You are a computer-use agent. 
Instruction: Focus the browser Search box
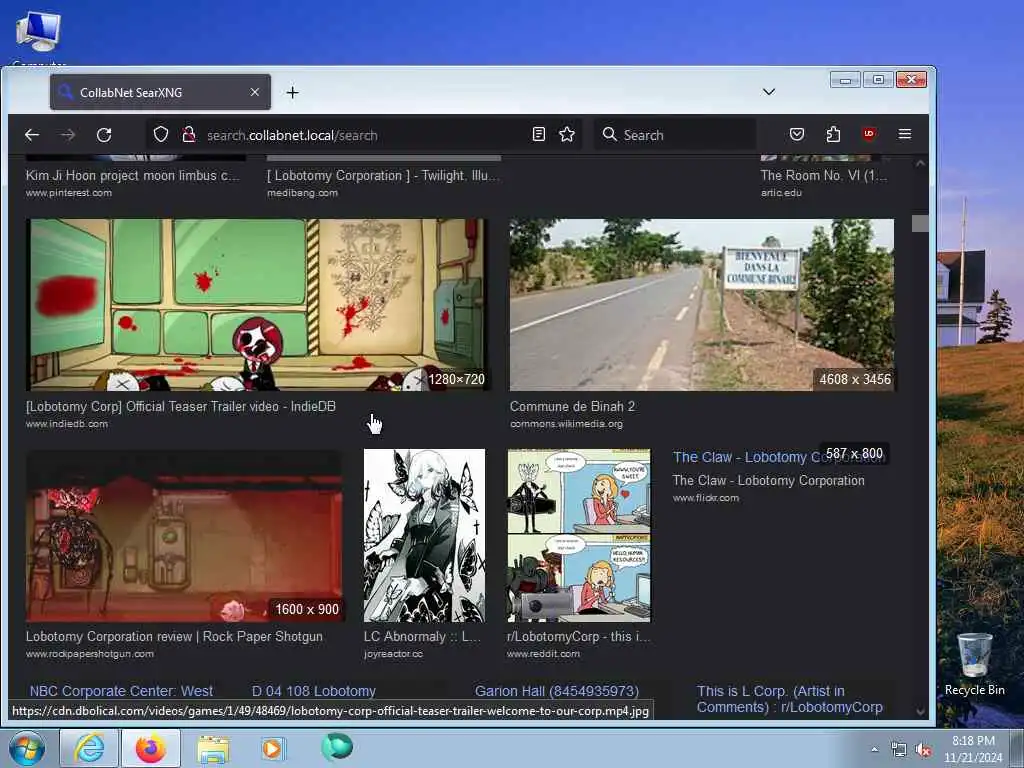coord(675,135)
